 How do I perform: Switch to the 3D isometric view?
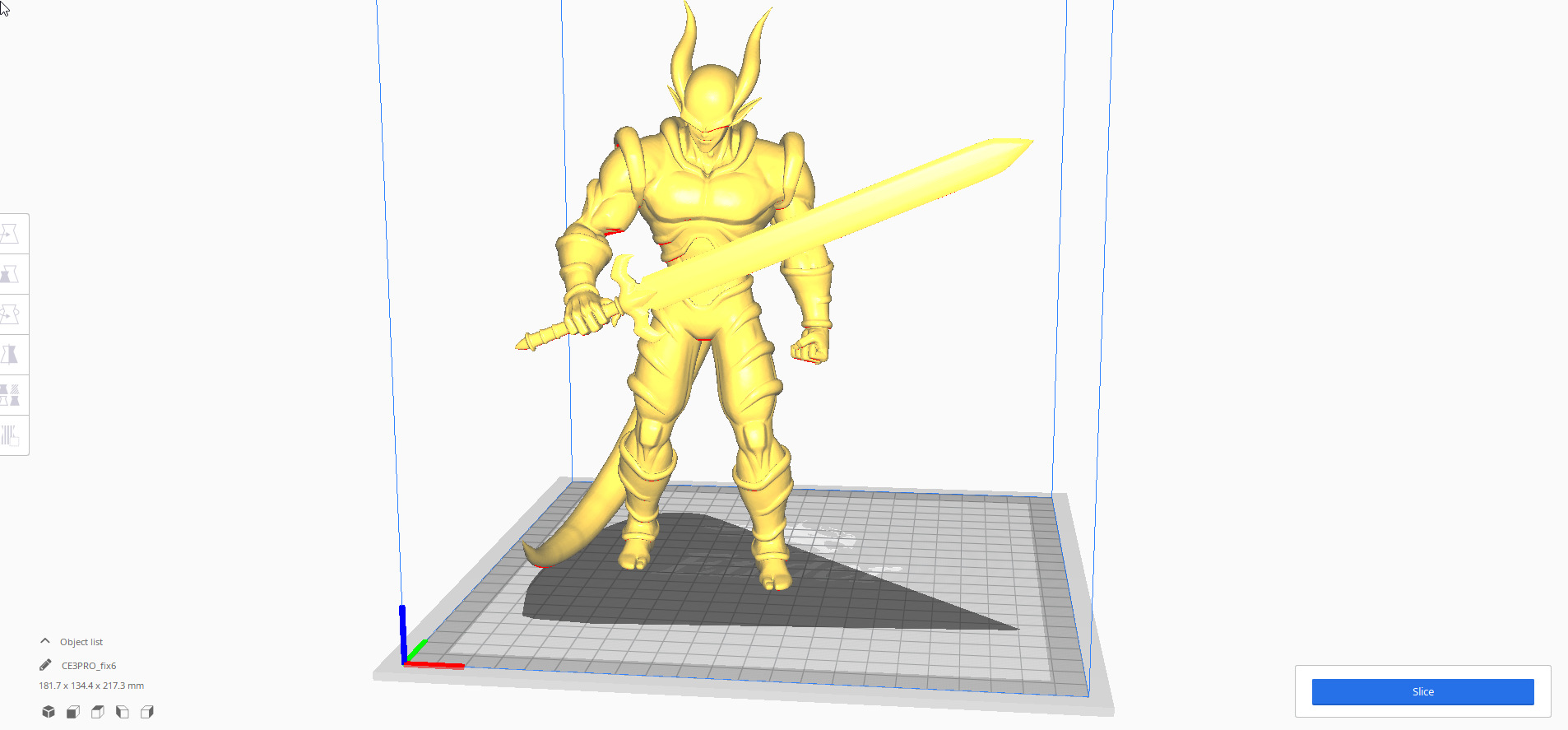[x=49, y=712]
